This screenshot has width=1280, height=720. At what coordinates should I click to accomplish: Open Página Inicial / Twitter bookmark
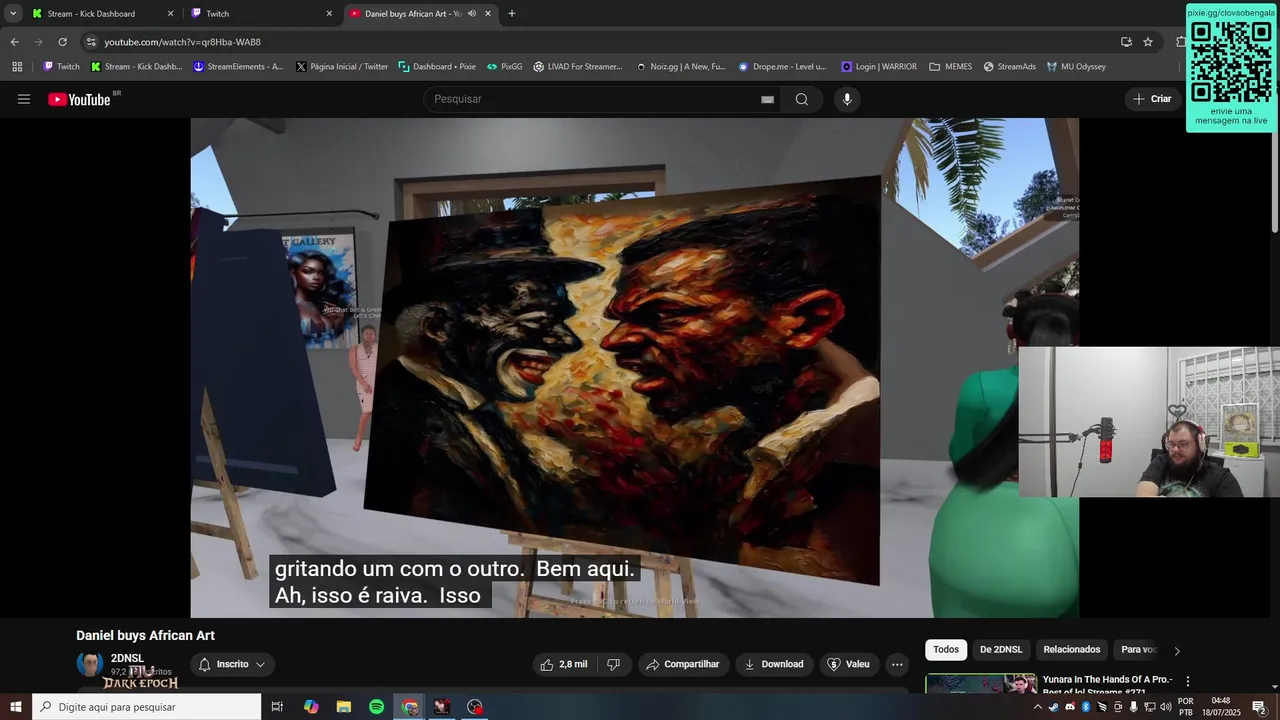(x=342, y=67)
